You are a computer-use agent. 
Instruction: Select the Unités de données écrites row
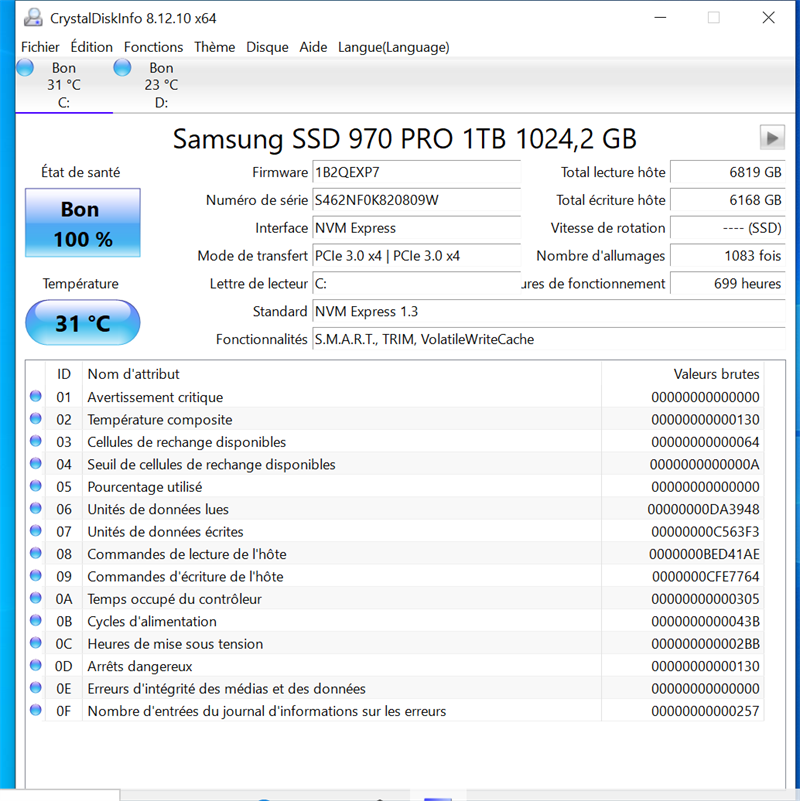(x=395, y=532)
